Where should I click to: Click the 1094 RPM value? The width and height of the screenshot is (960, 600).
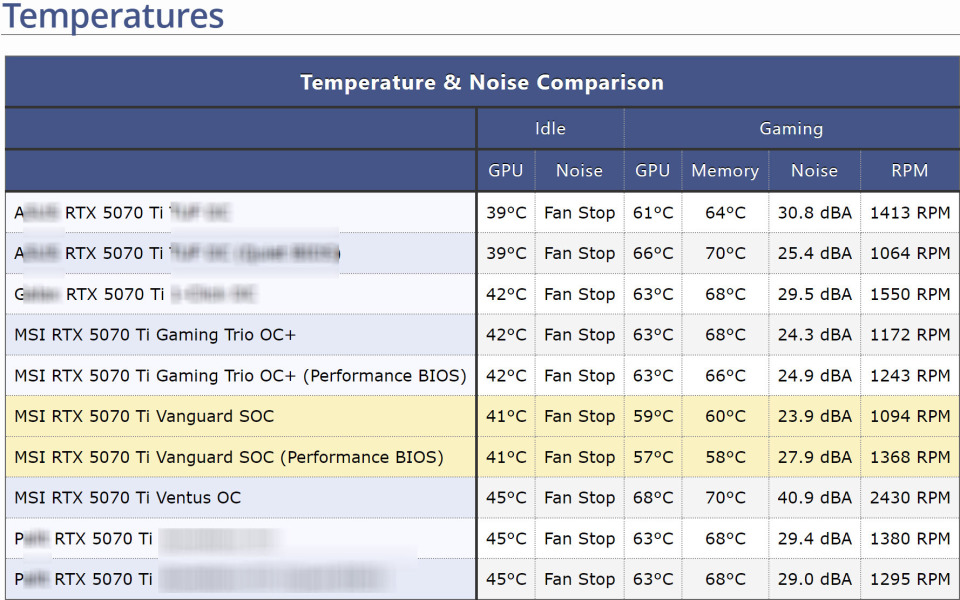tap(909, 416)
